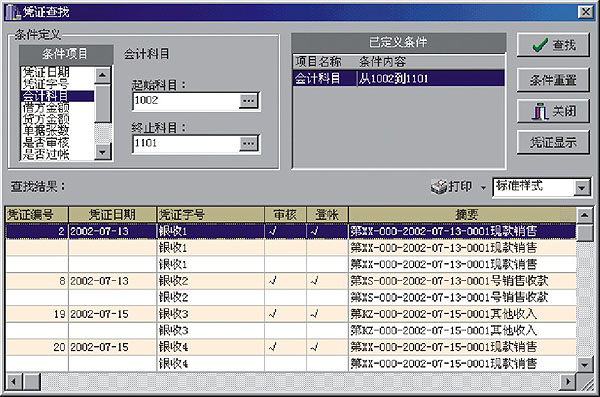600x397 pixels.
Task: Click the results table scroll-down arrow
Action: (584, 364)
